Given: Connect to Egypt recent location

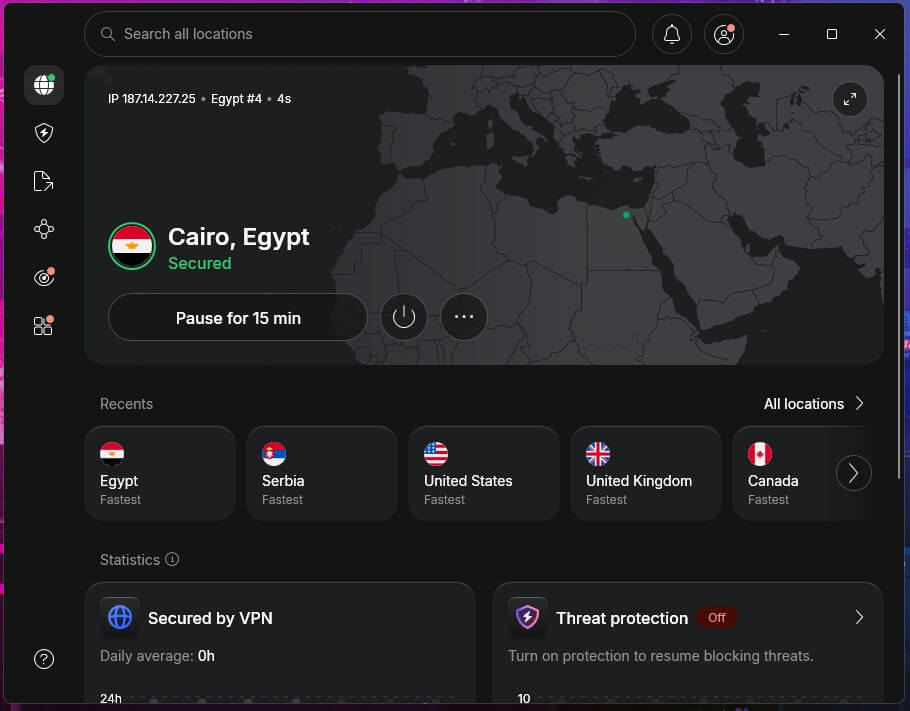Looking at the screenshot, I should (160, 474).
